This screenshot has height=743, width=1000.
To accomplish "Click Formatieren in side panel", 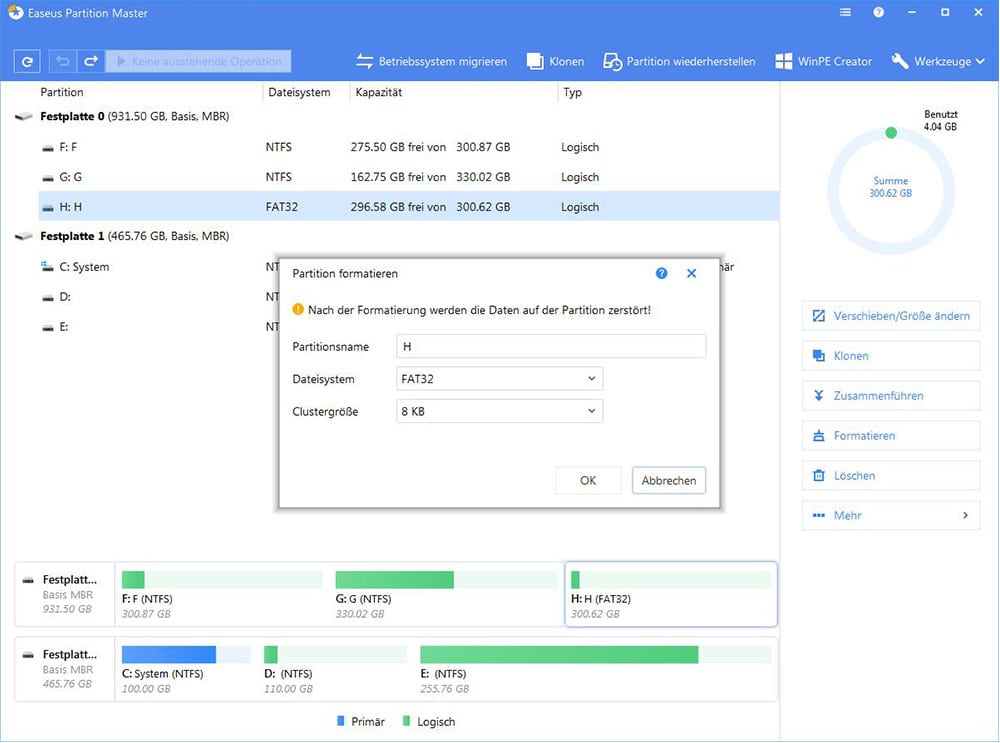I will point(891,436).
